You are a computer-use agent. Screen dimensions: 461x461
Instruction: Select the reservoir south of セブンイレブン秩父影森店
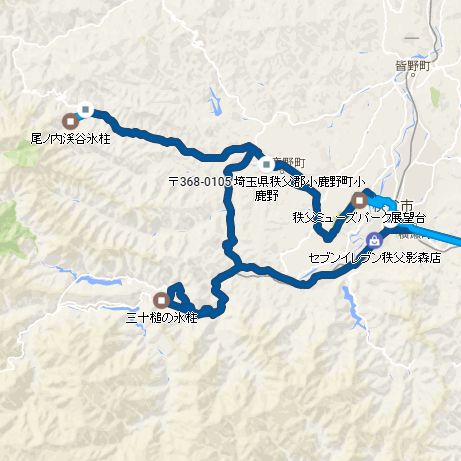pyautogui.click(x=353, y=307)
